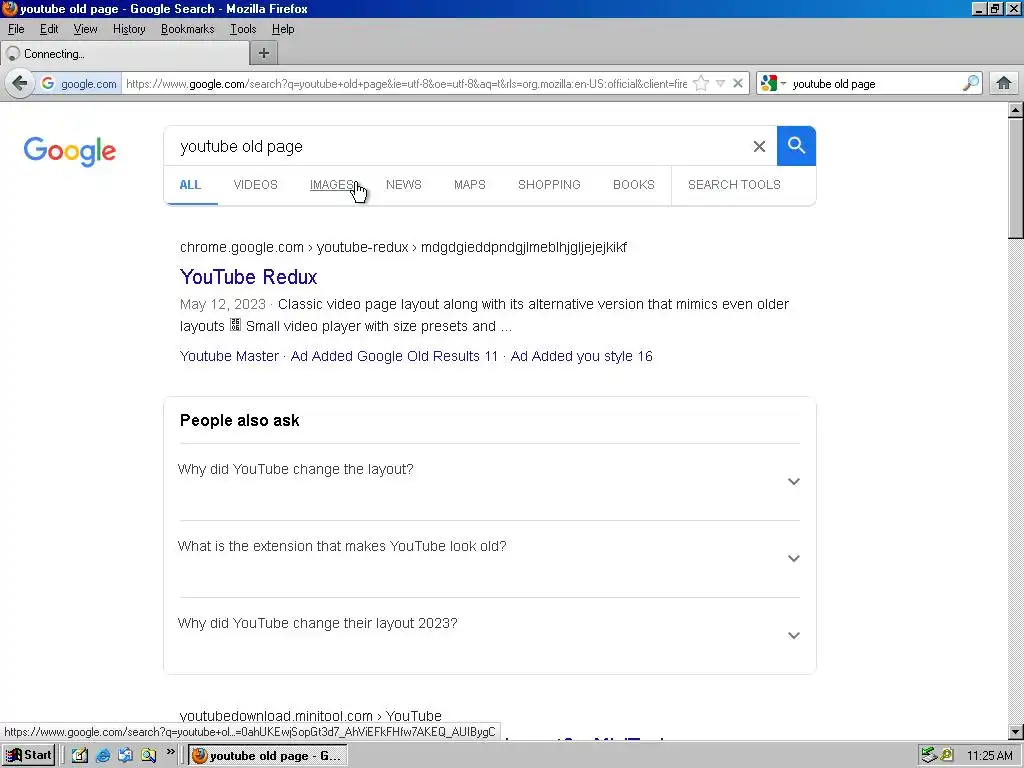Switch to the NEWS results tab
The width and height of the screenshot is (1024, 768).
pos(404,185)
